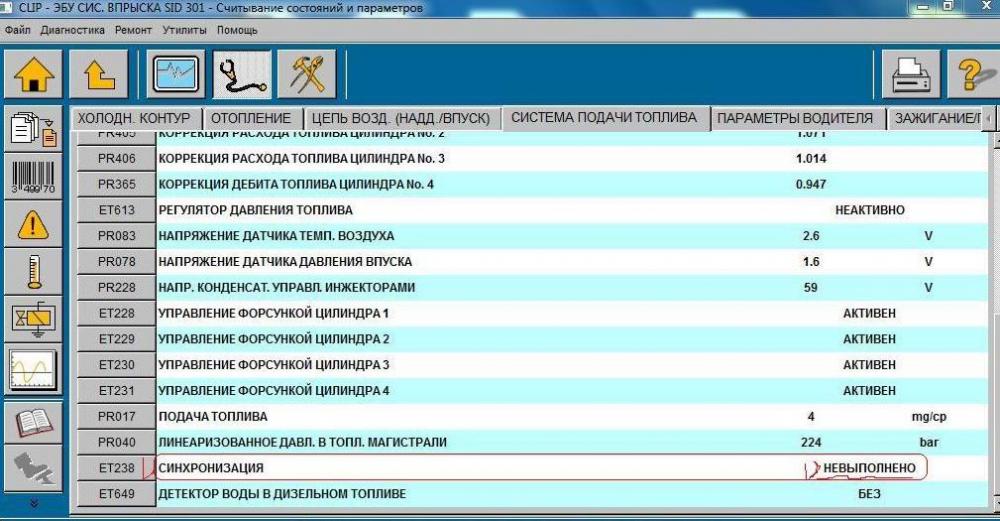Open the documents report sidebar icon
This screenshot has height=521, width=1000.
[33, 128]
